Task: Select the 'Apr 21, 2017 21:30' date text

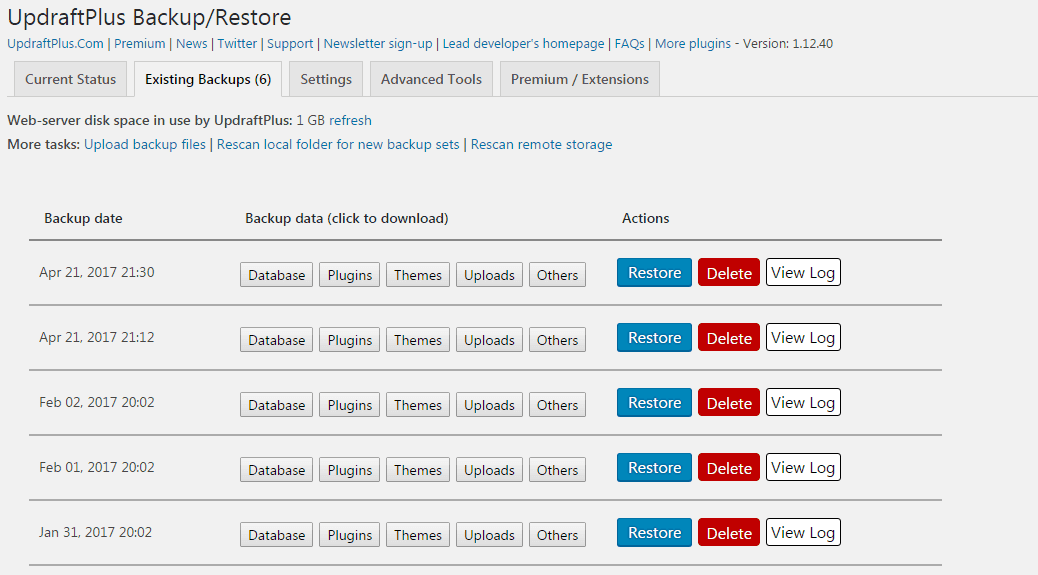Action: click(x=97, y=272)
